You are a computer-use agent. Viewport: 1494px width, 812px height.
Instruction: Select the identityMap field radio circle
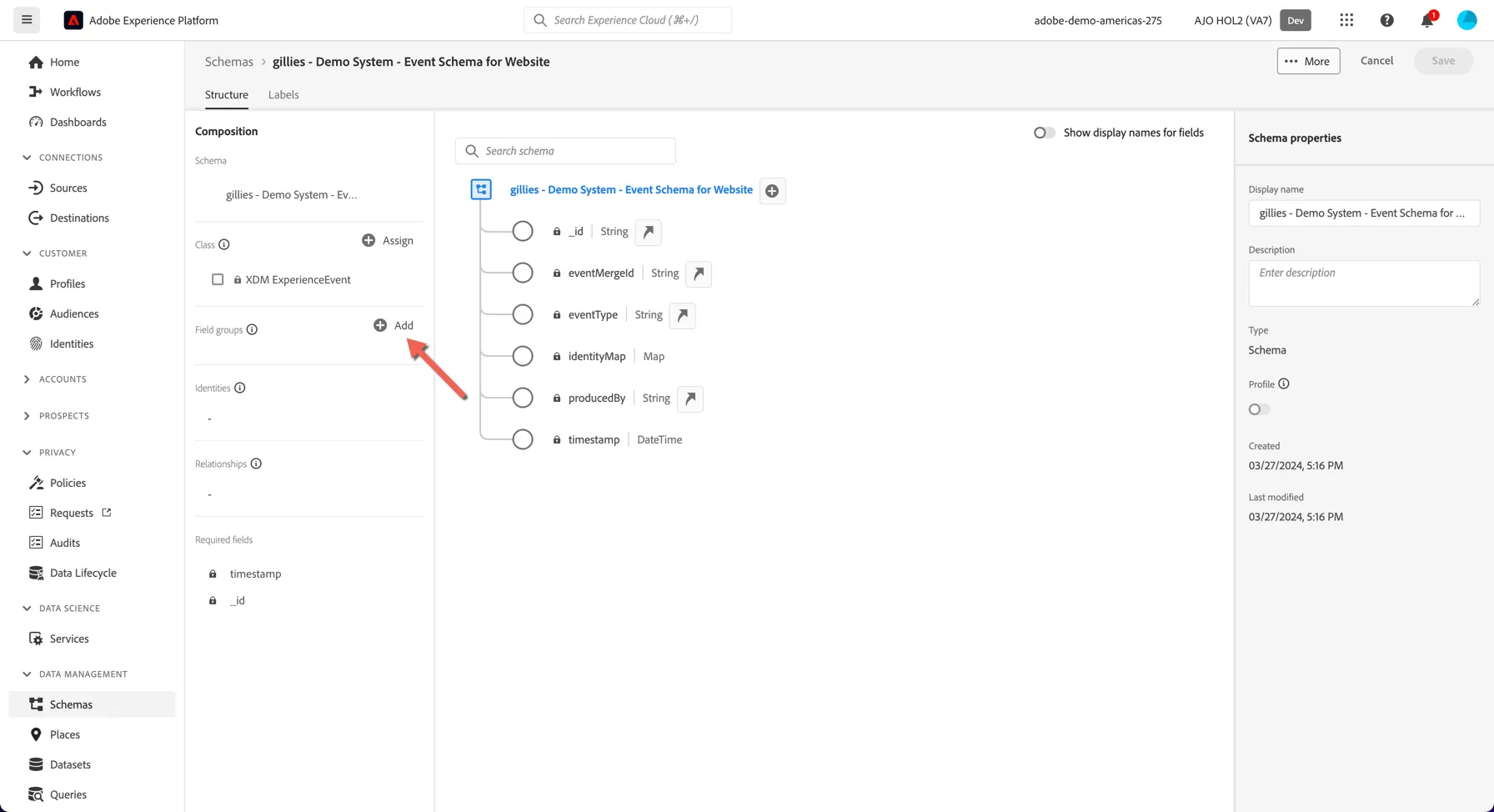click(523, 356)
